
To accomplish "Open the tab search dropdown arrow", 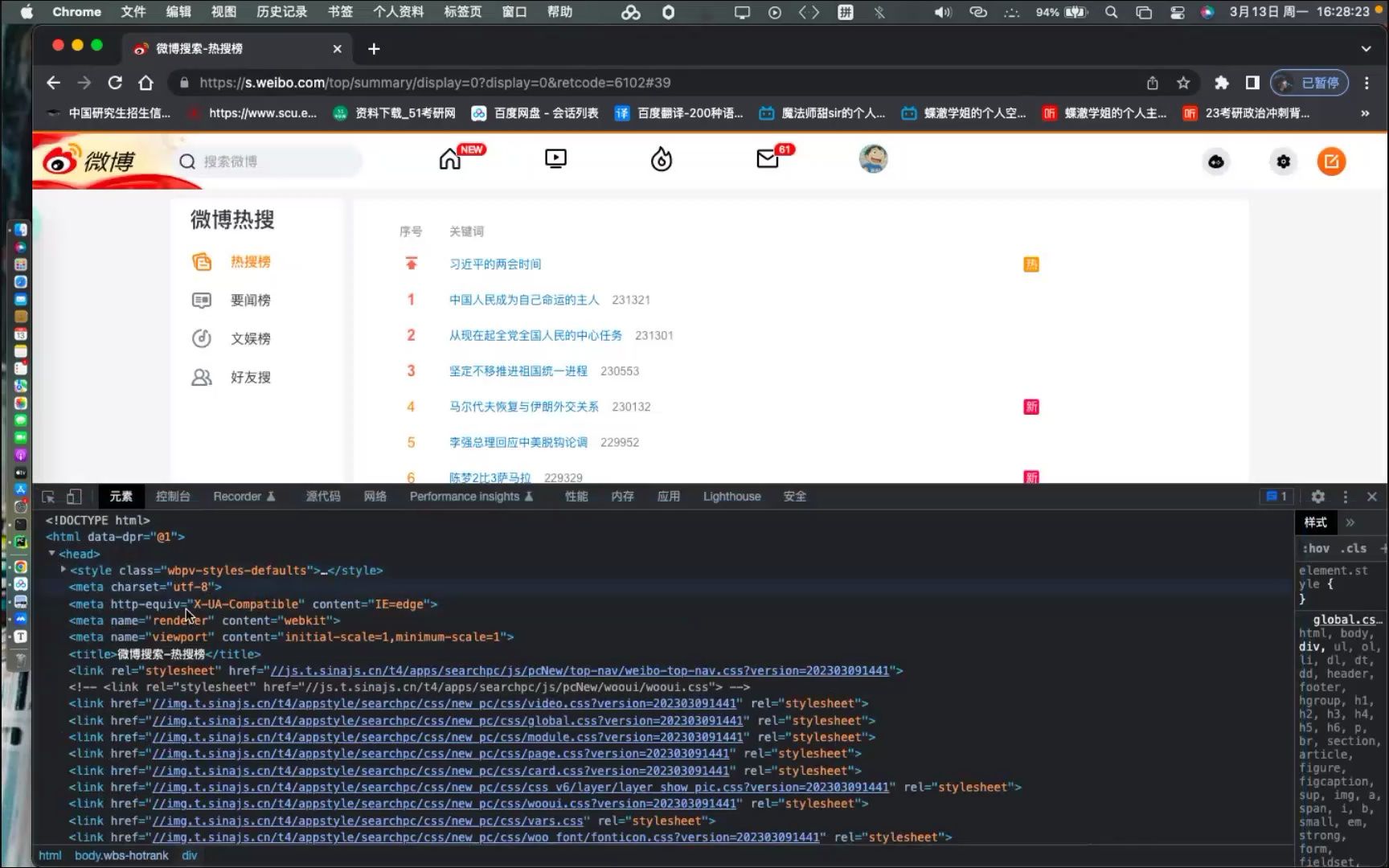I will (1366, 49).
